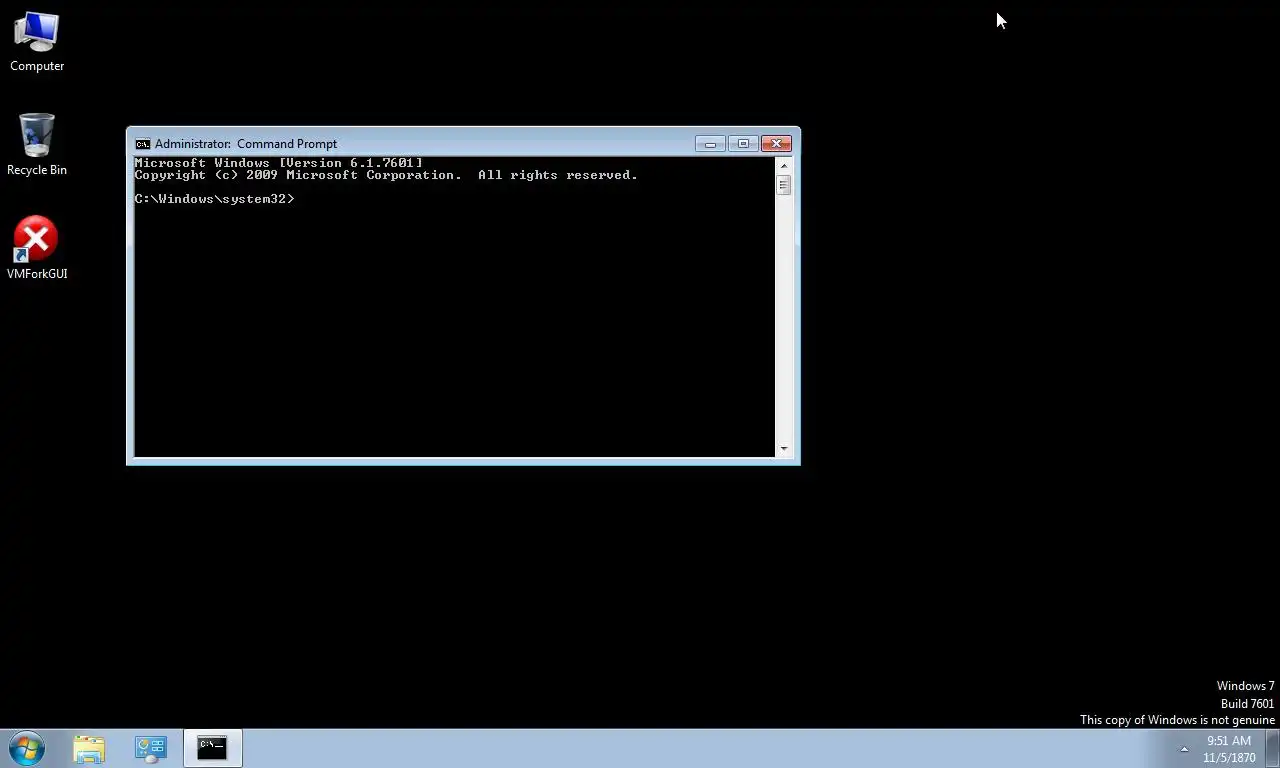Open the clock showing 9:51 AM
Screen dimensions: 1280x768
(x=1229, y=749)
